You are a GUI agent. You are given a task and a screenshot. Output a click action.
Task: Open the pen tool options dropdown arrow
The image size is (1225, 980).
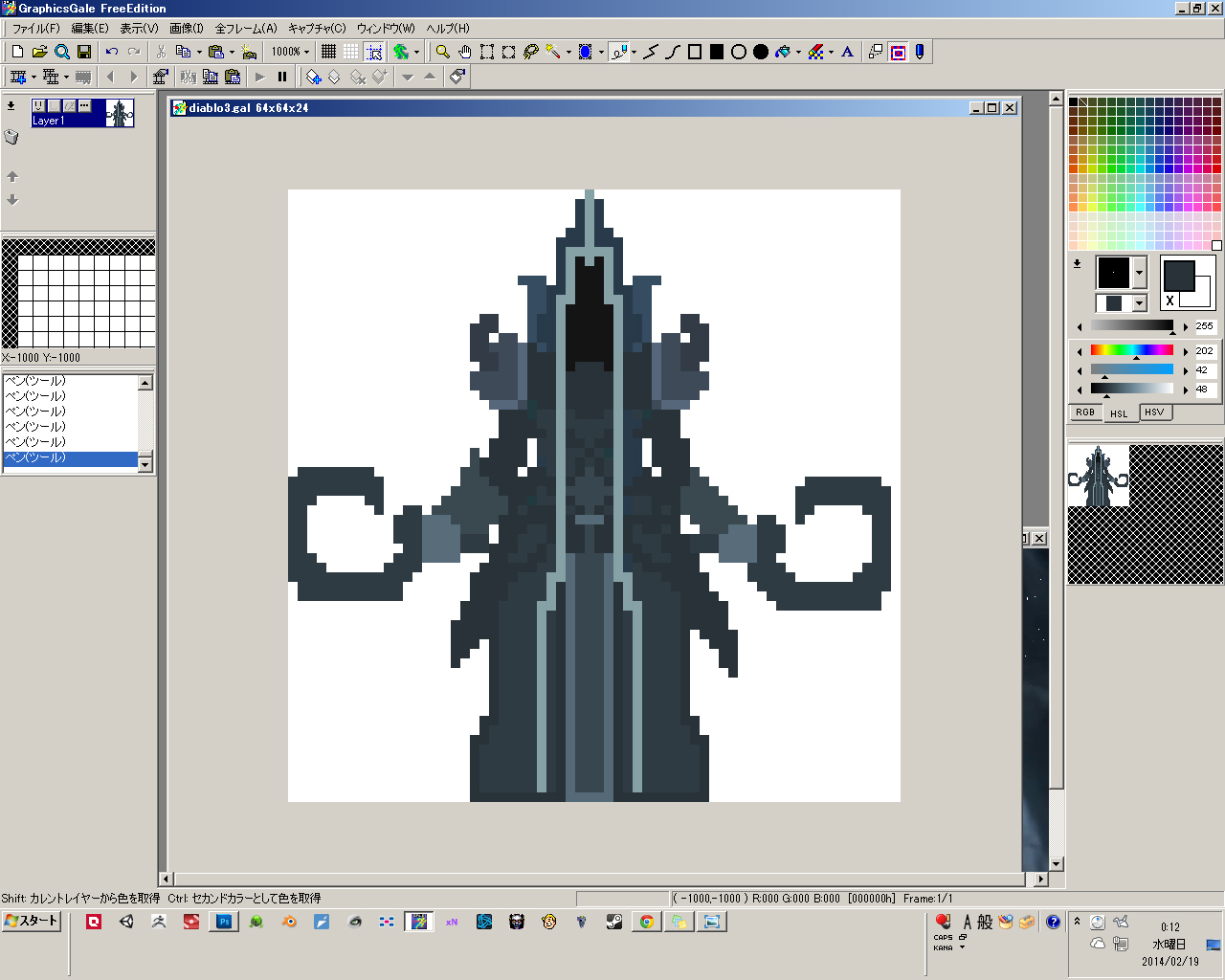pos(634,52)
